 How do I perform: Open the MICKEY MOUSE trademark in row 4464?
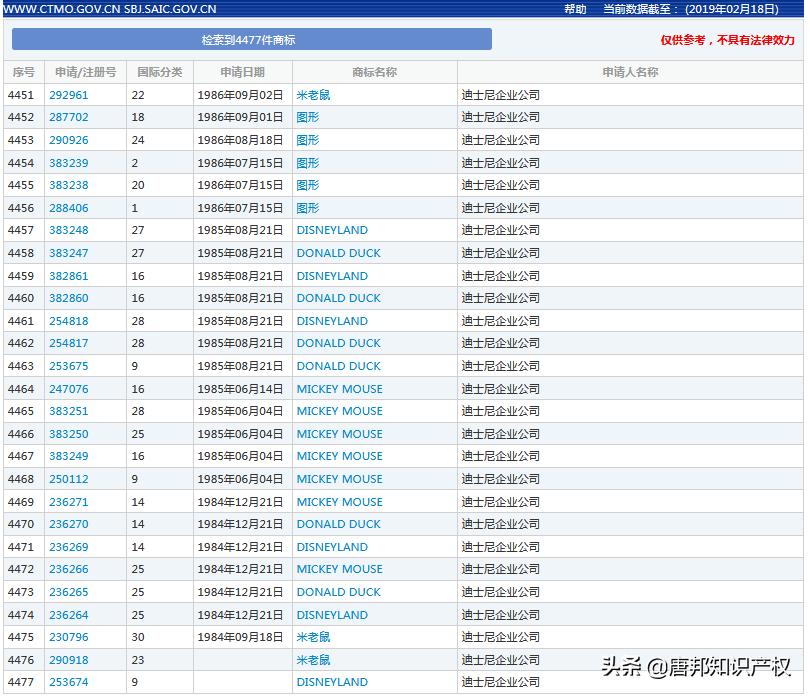coord(339,388)
